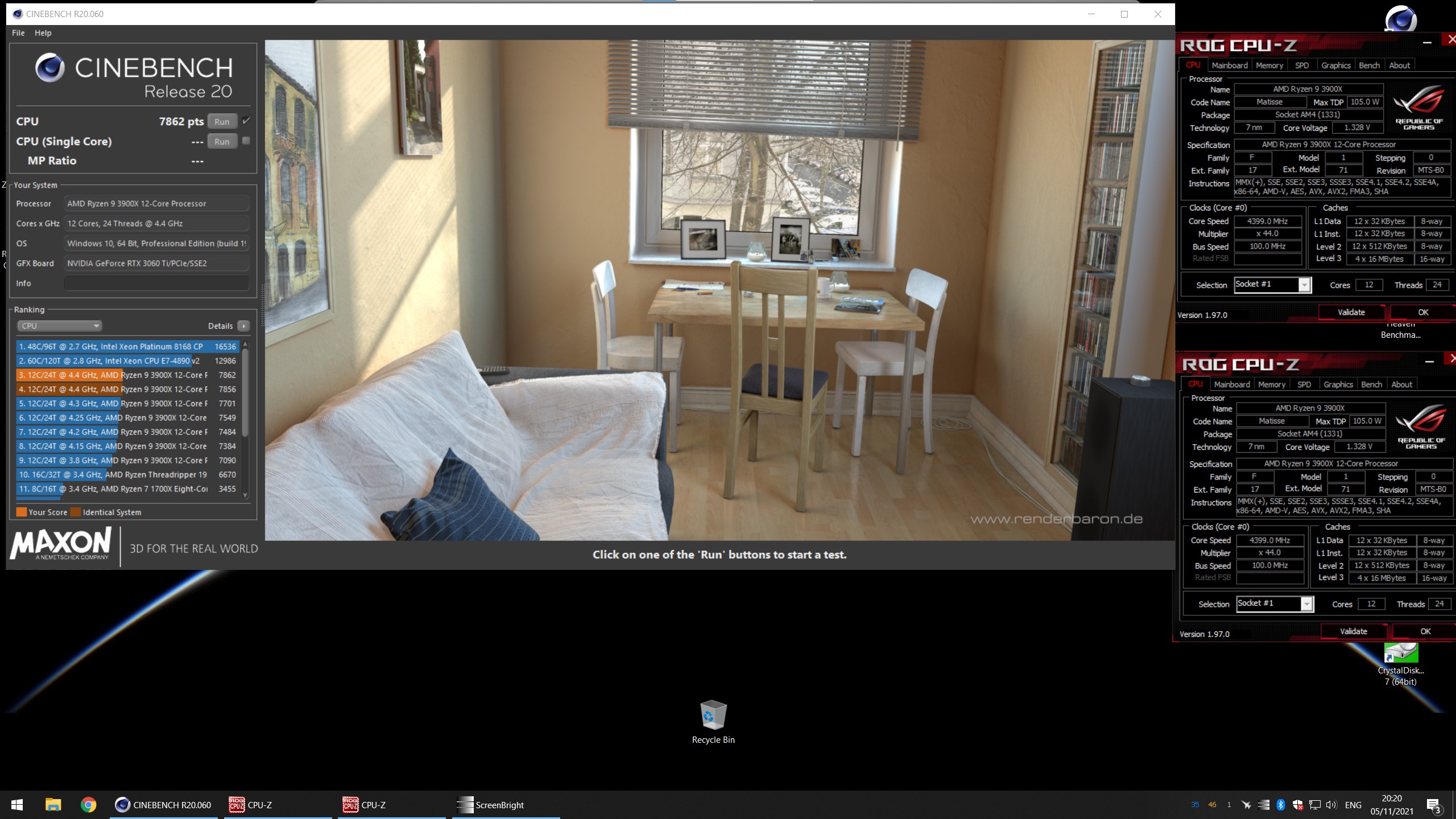This screenshot has height=819, width=1456.
Task: Run the CPU (Single Core) test
Action: click(x=222, y=142)
